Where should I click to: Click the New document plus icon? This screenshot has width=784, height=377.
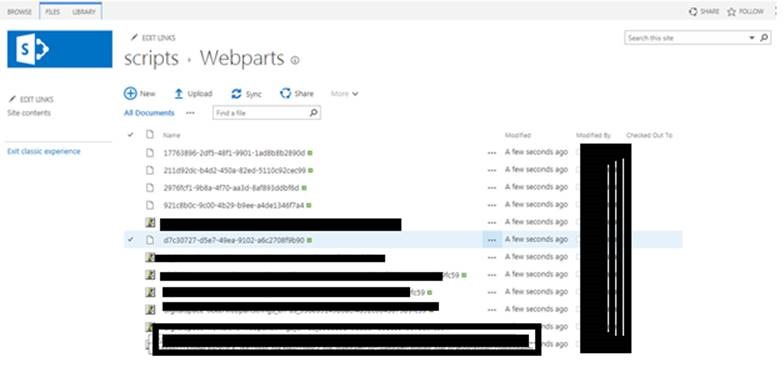pyautogui.click(x=130, y=94)
